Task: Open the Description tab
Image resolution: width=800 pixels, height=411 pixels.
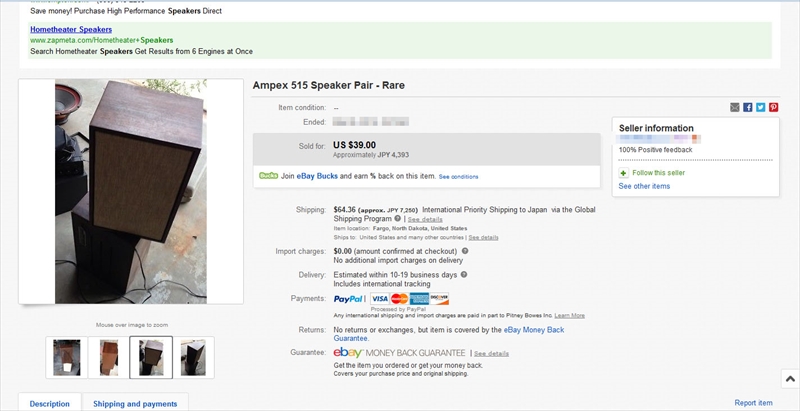Action: (x=49, y=403)
